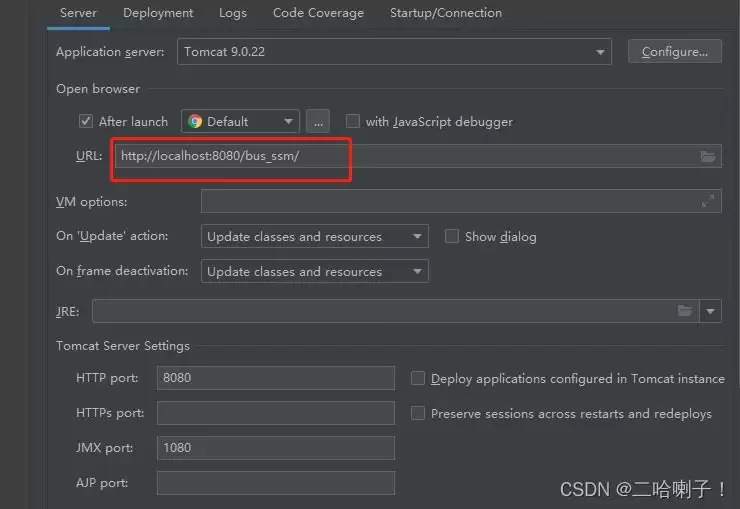The width and height of the screenshot is (740, 509).
Task: Open the Logs tab
Action: [233, 13]
